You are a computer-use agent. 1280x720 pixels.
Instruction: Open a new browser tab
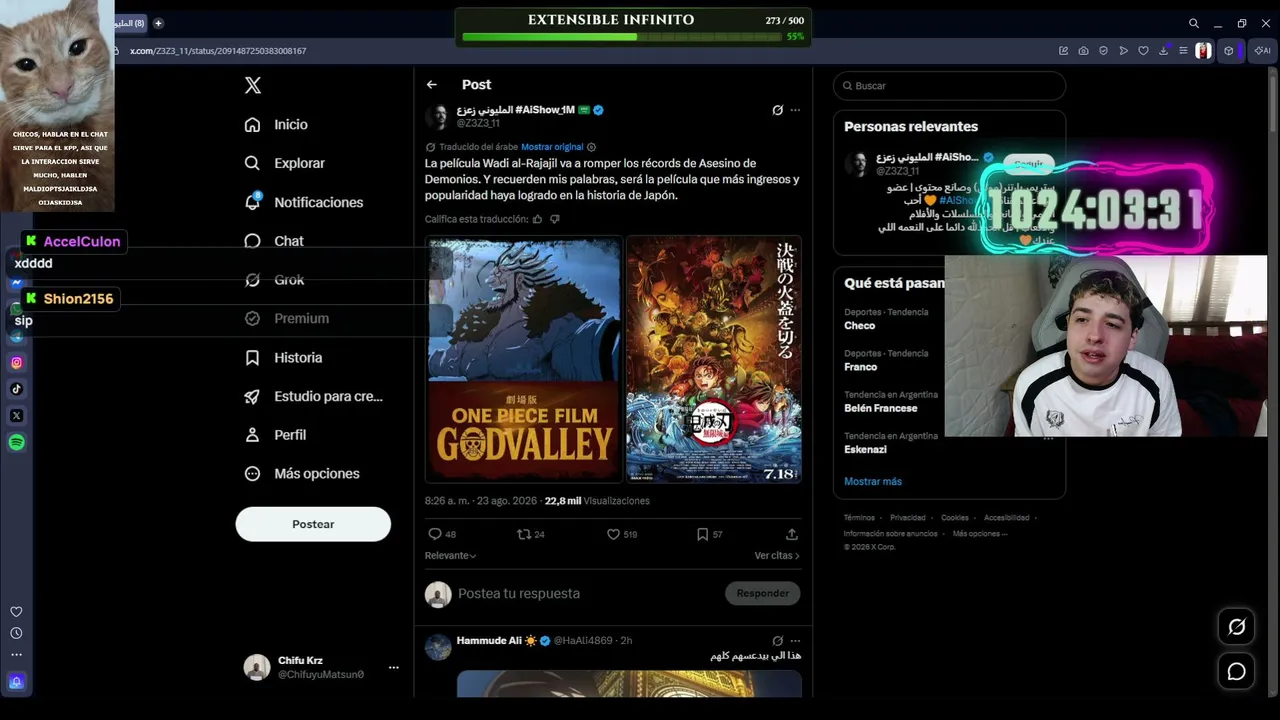point(158,23)
